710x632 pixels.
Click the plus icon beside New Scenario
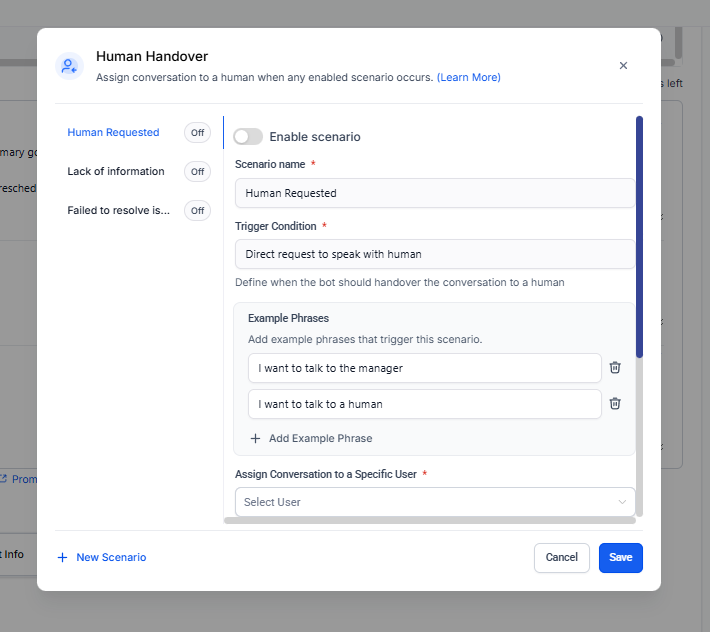click(x=63, y=557)
